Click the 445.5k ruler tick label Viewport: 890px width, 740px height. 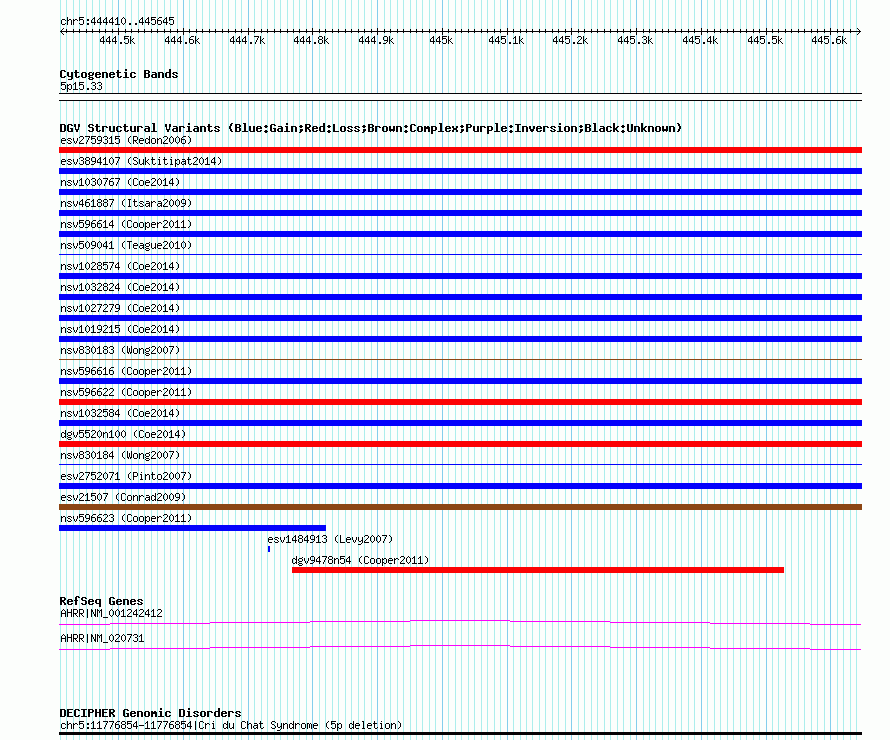(765, 41)
